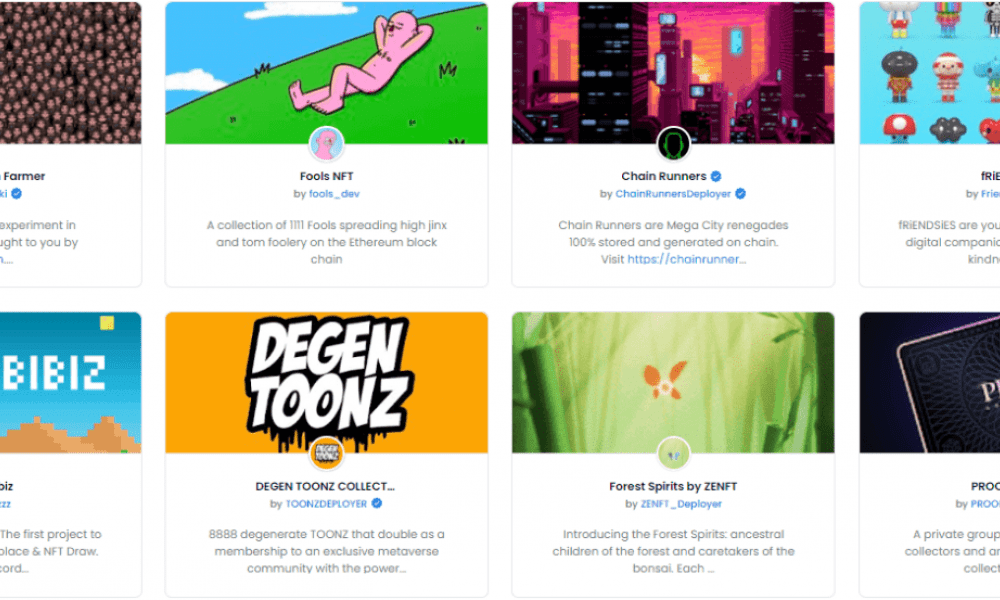The height and width of the screenshot is (600, 1000).
Task: Open the DEGEN TOONZ orange banner image
Action: [x=327, y=383]
